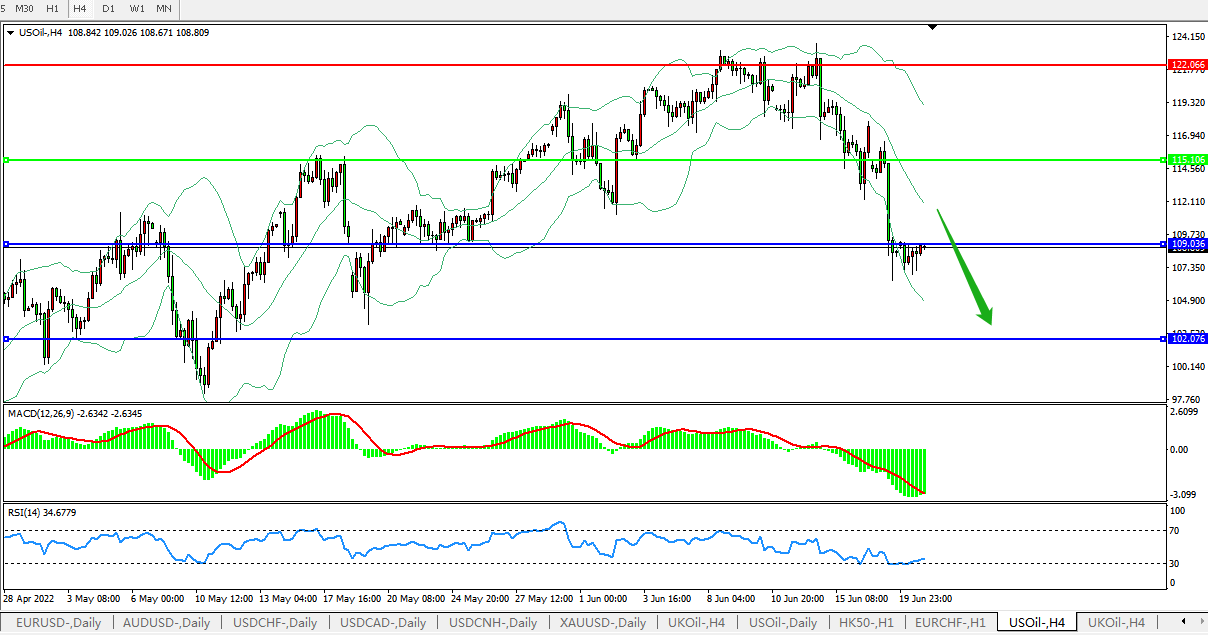Select the MN monthly timeframe

(x=164, y=8)
